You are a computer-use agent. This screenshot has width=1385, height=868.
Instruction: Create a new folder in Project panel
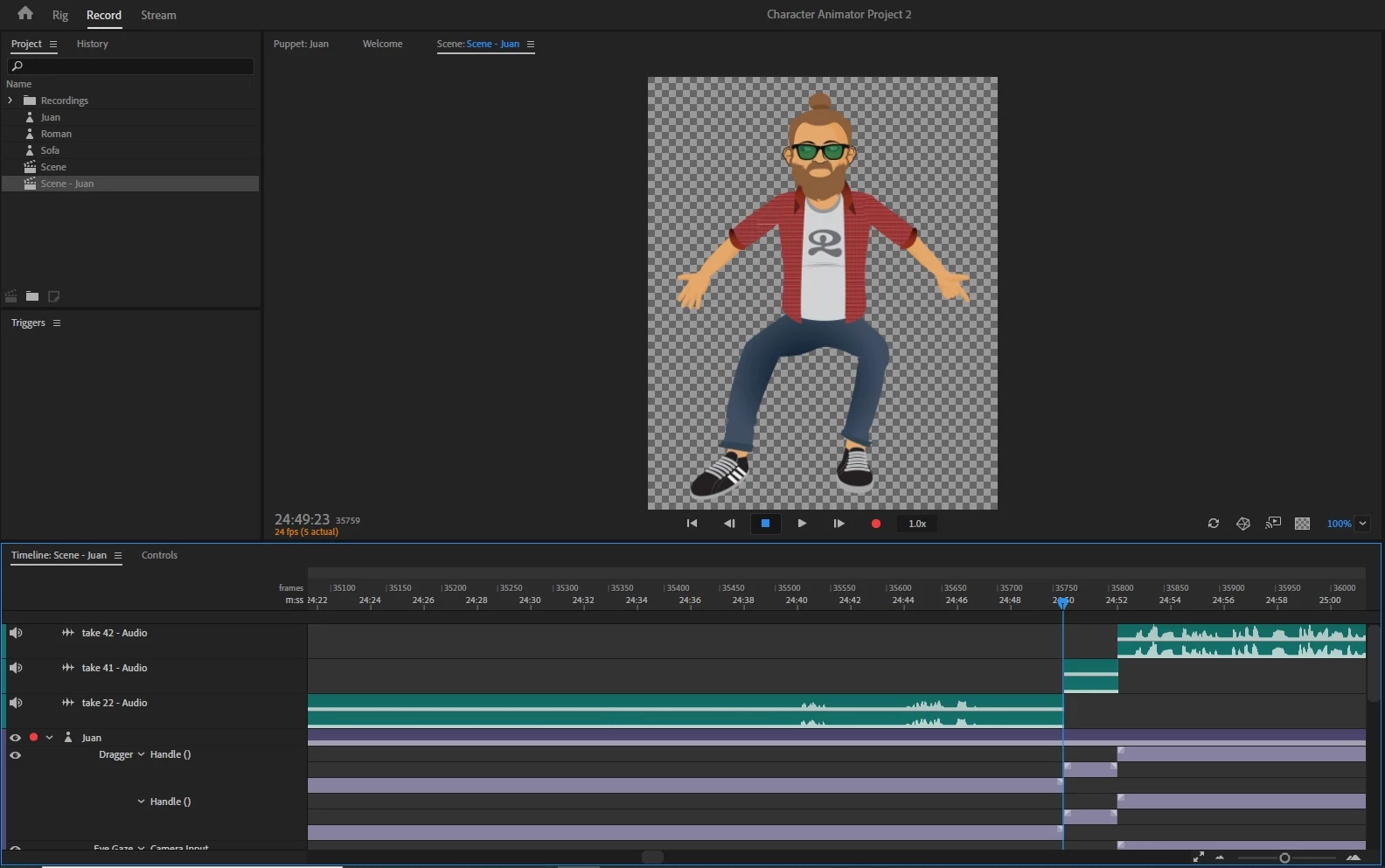[x=32, y=296]
